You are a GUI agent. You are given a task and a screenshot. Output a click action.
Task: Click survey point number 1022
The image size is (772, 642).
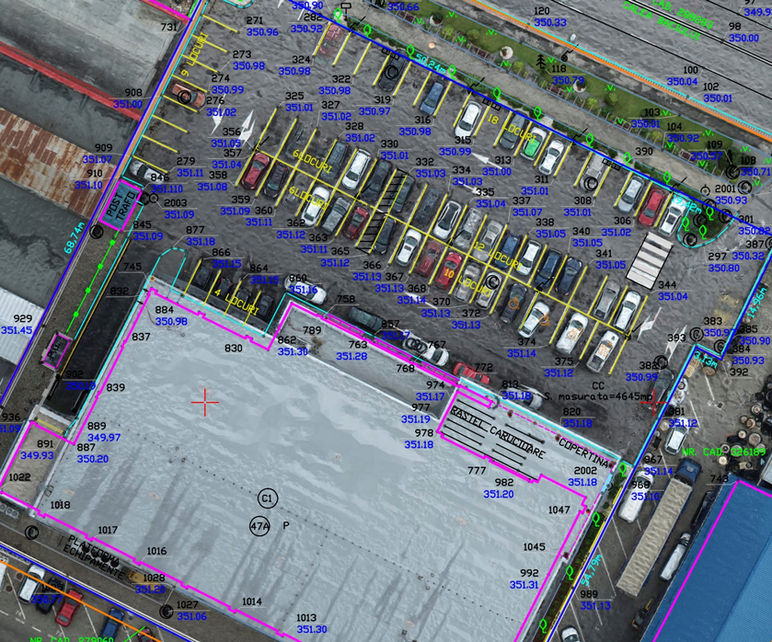point(20,477)
